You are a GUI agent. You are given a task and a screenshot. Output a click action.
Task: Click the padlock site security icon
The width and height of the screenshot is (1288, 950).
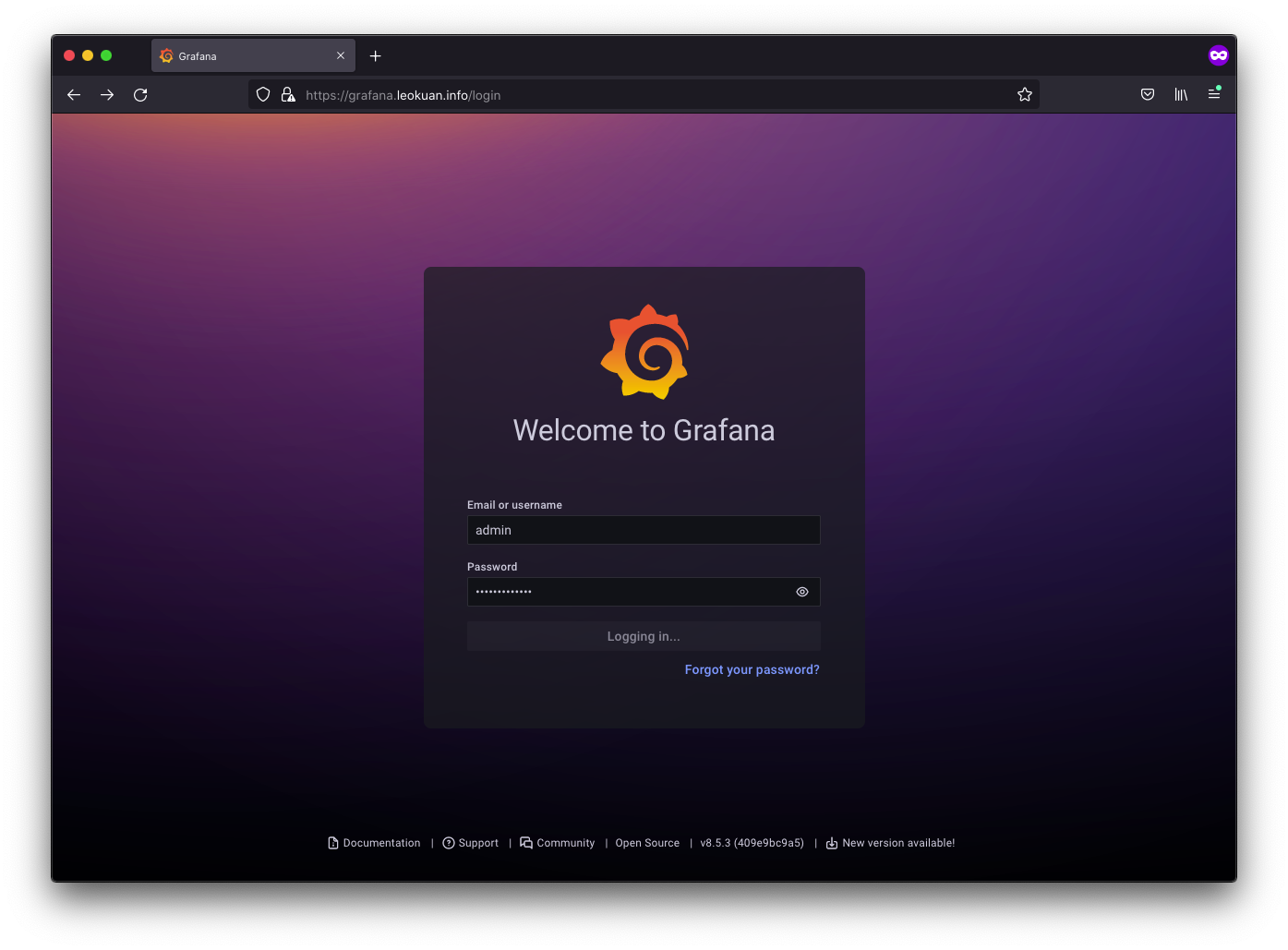[x=288, y=95]
